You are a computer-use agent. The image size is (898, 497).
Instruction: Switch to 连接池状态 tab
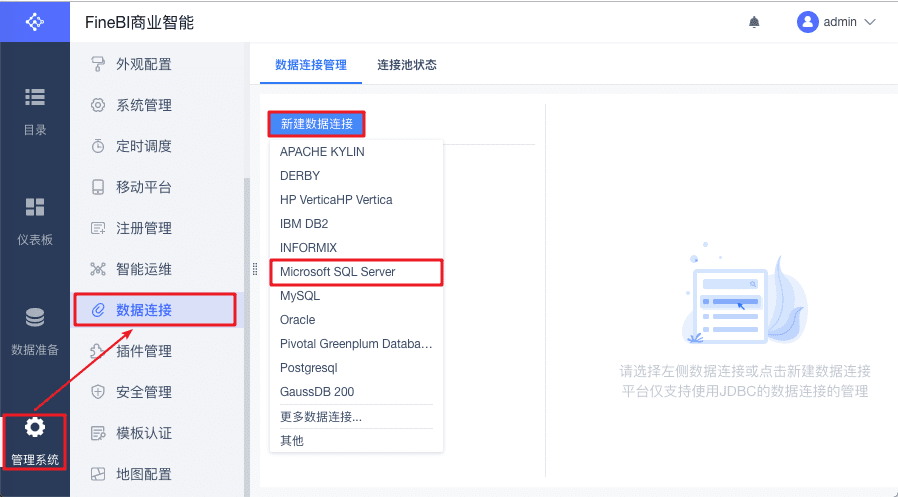[x=407, y=65]
